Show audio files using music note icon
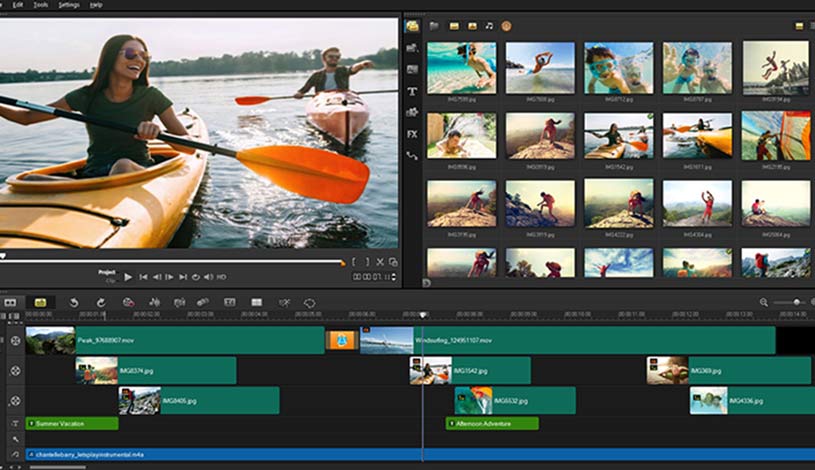The width and height of the screenshot is (815, 470). pos(488,25)
